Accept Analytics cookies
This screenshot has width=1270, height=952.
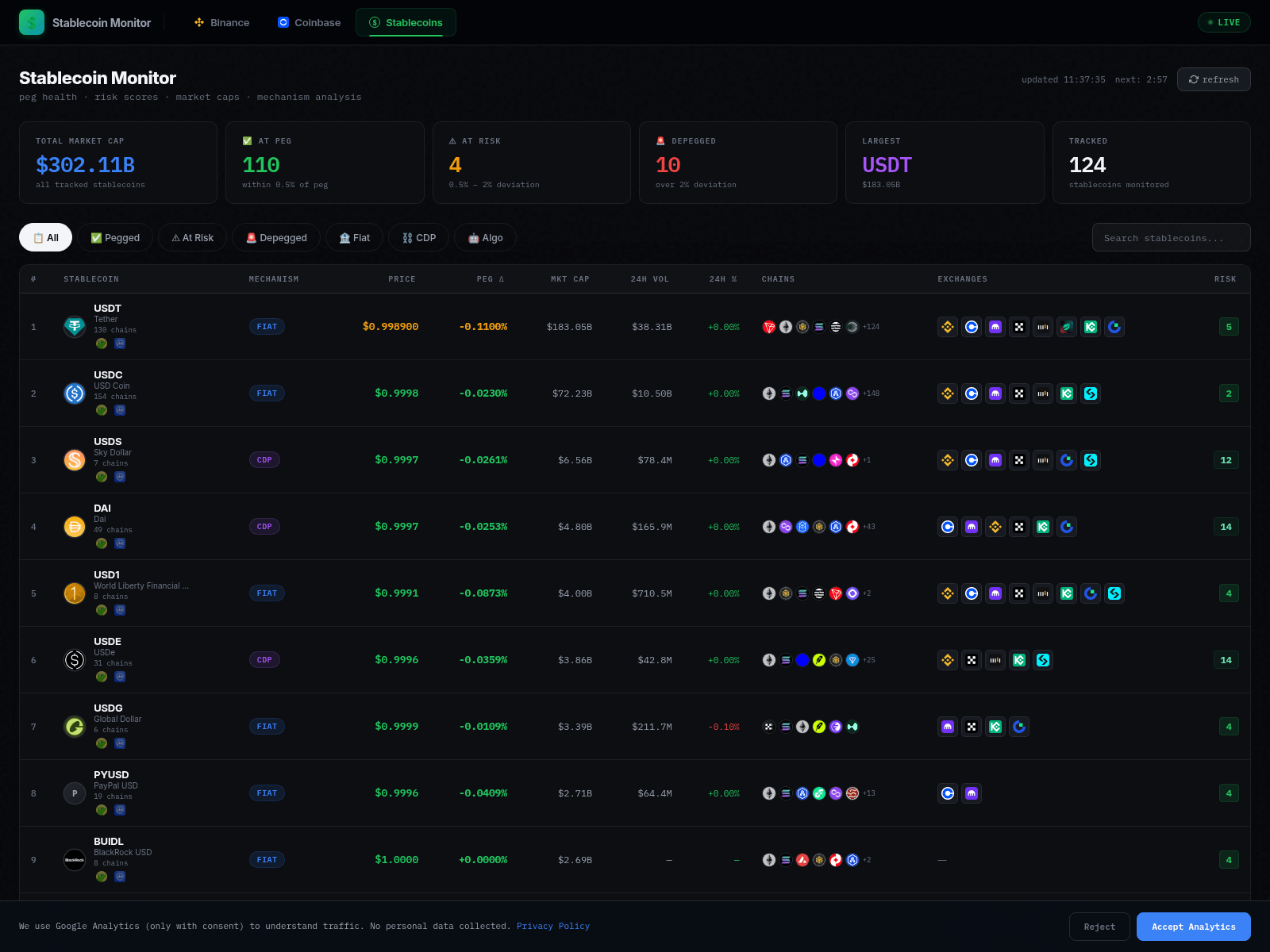(1194, 927)
